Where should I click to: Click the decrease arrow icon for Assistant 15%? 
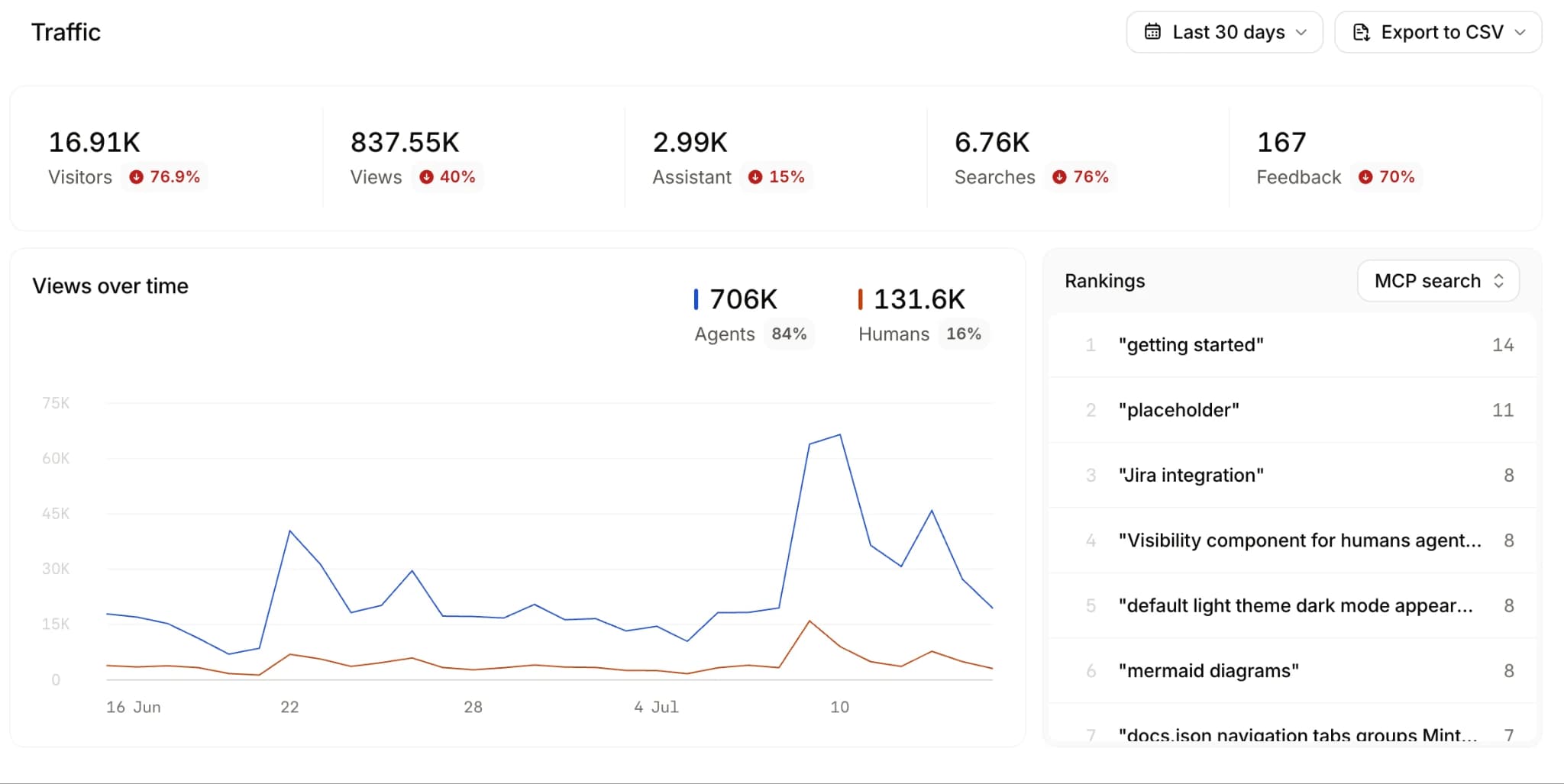[x=755, y=177]
